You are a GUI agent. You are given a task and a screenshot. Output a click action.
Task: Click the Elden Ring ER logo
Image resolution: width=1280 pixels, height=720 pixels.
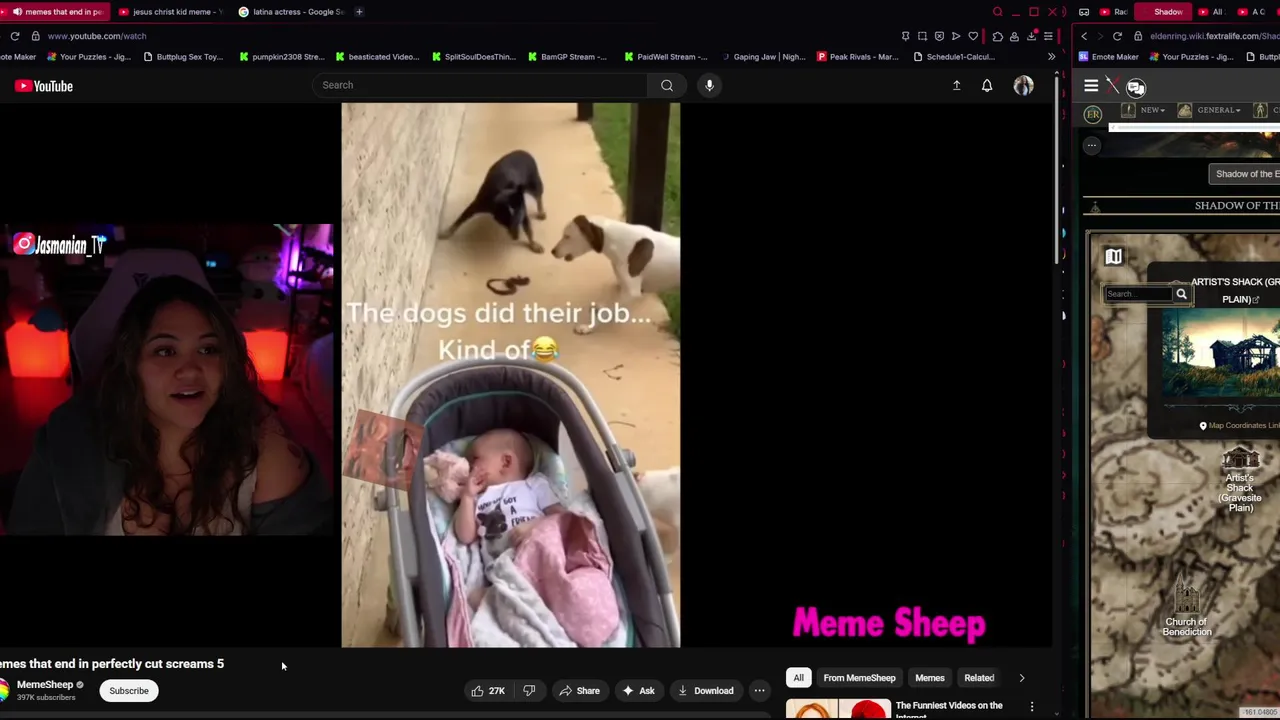(x=1093, y=114)
